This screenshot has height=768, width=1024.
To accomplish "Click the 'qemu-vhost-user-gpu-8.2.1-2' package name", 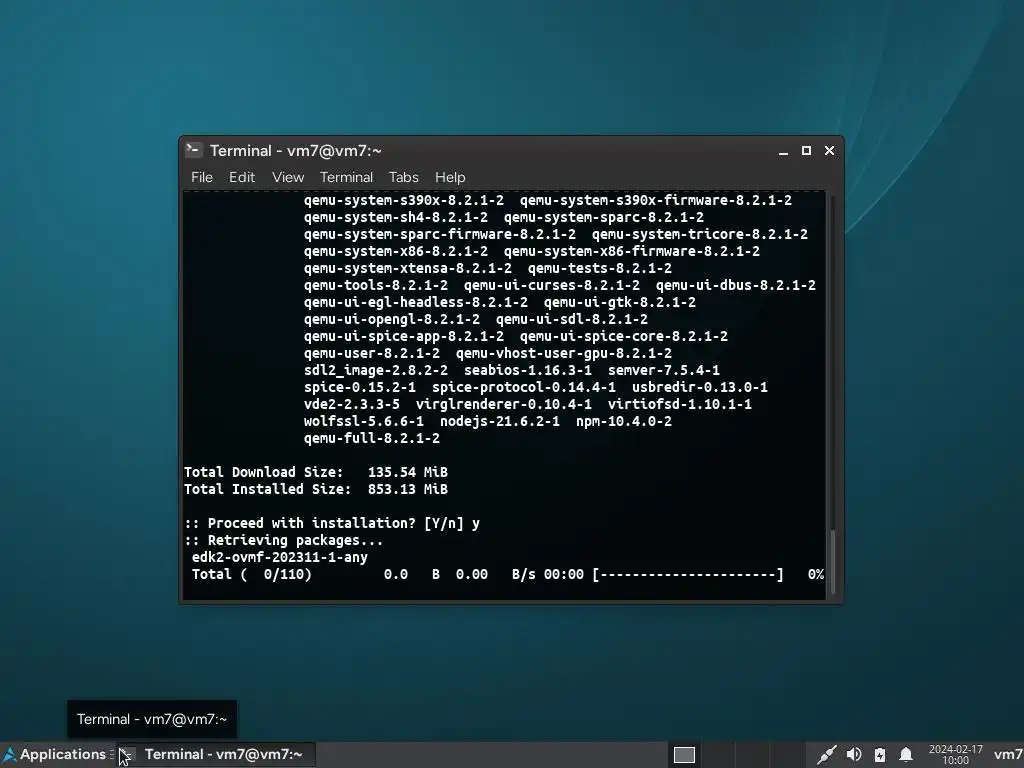I will 564,353.
